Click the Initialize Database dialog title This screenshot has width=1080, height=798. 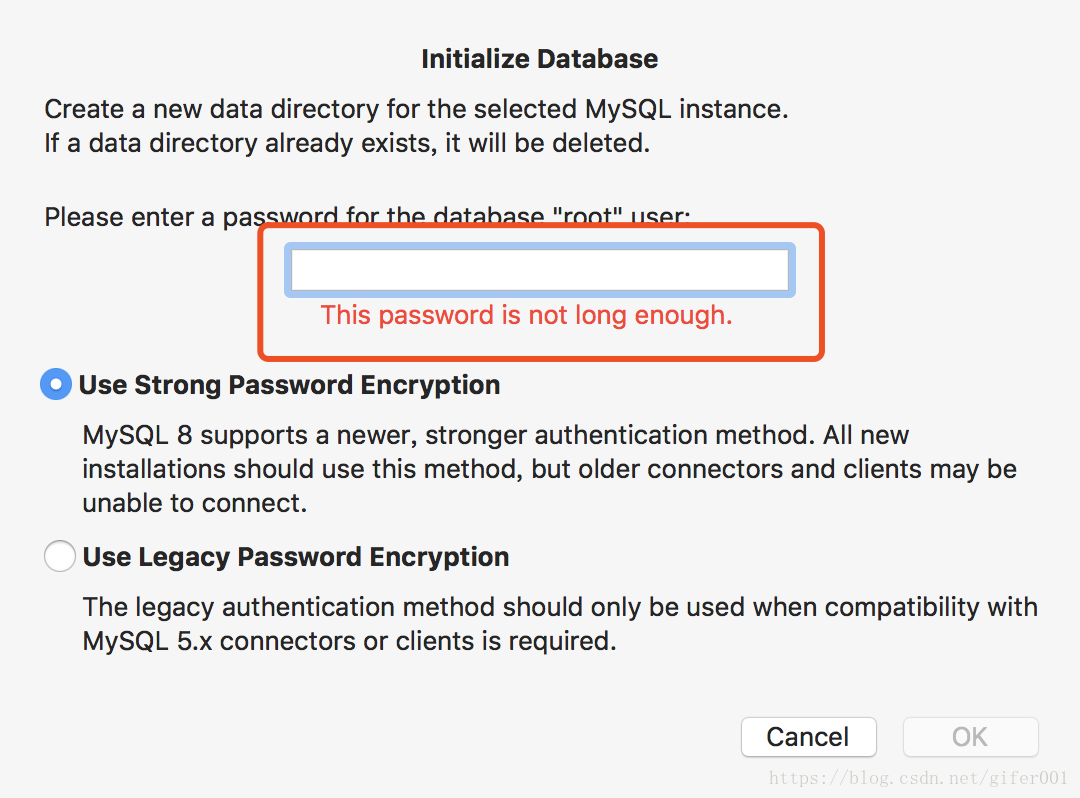pyautogui.click(x=539, y=59)
